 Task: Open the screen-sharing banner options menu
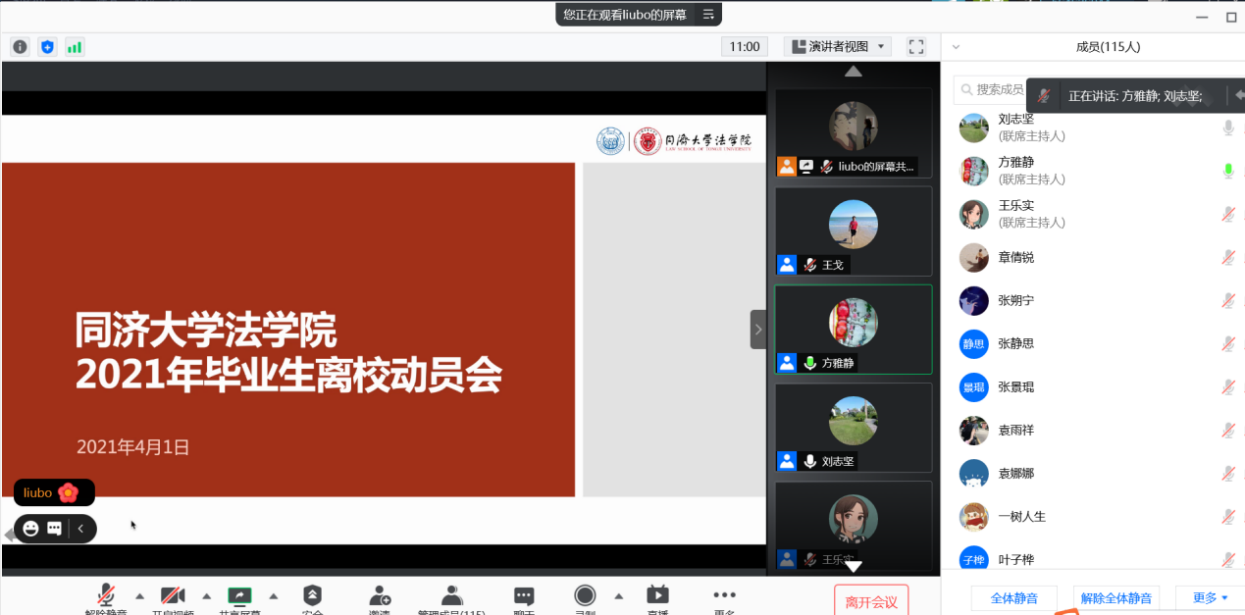click(x=708, y=14)
